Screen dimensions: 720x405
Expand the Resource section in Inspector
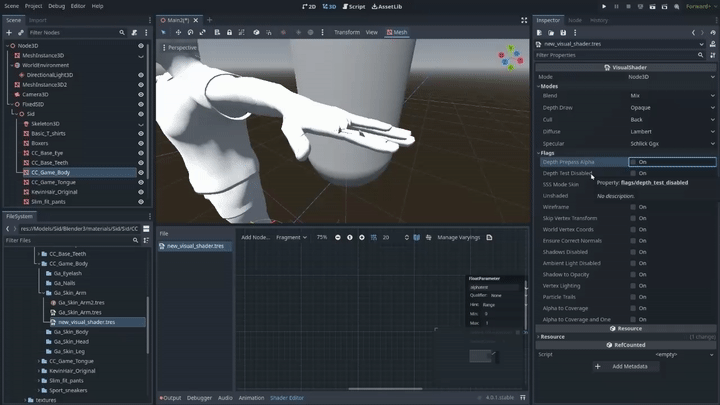552,337
